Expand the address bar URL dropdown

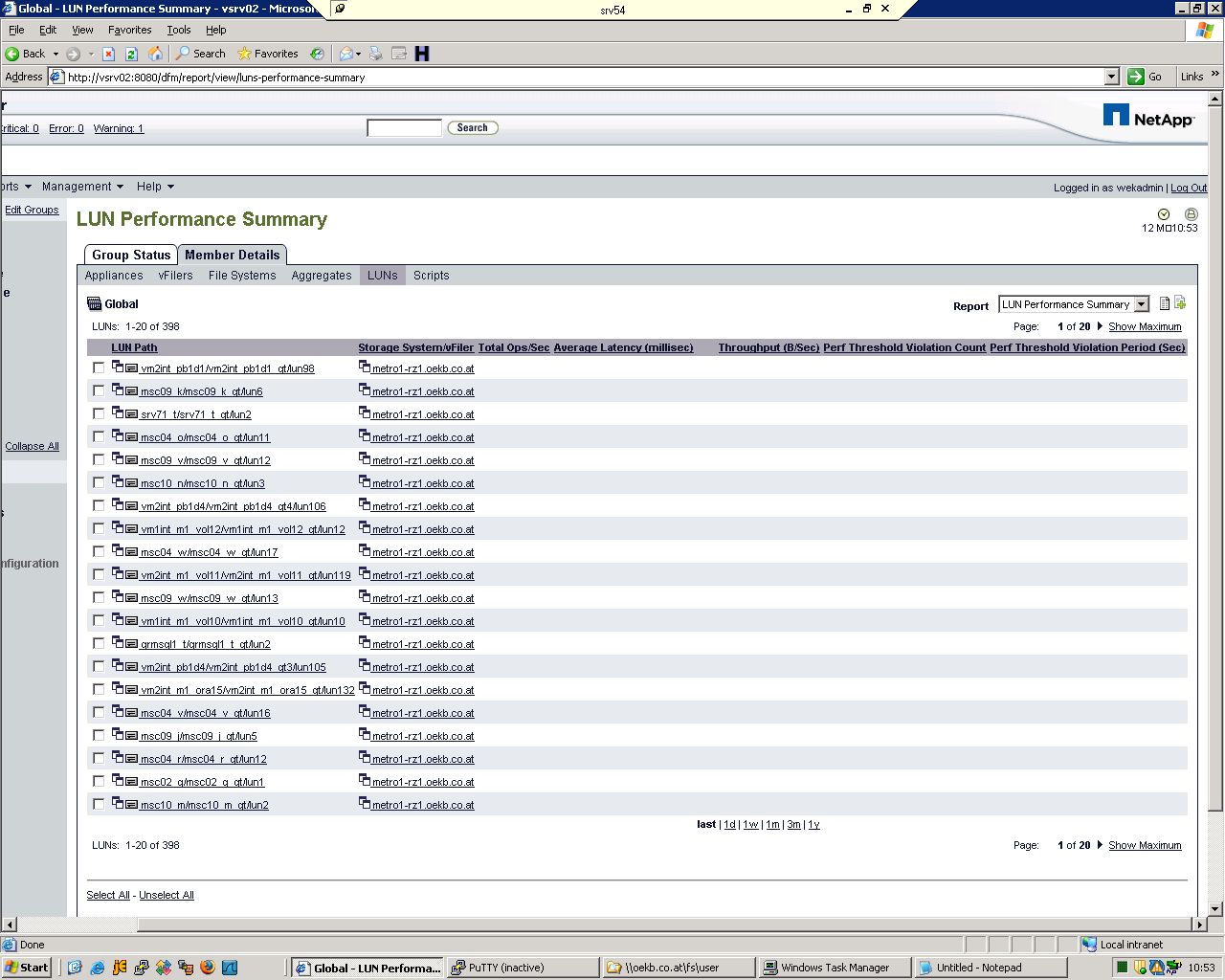[1111, 77]
